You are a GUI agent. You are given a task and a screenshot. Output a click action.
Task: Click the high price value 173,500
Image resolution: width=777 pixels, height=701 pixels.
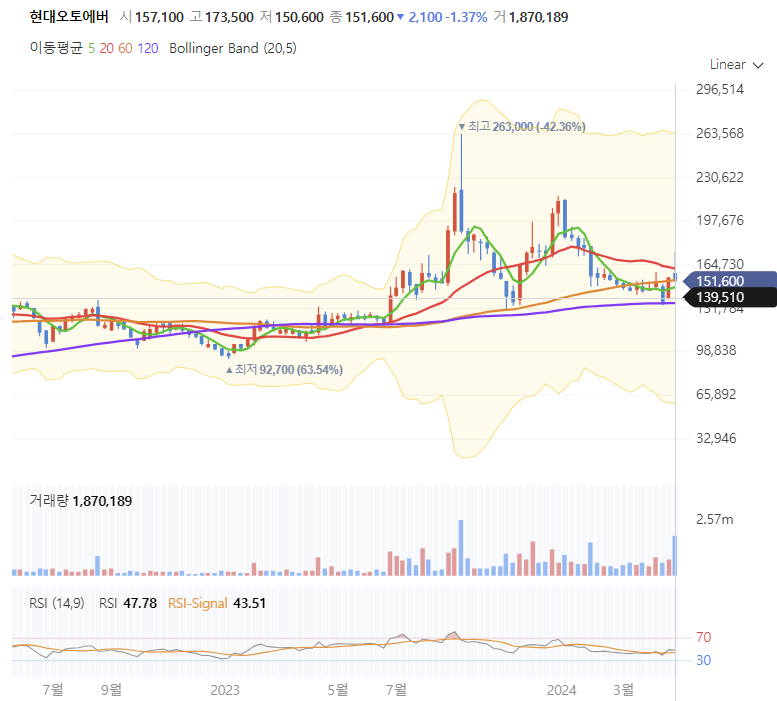tap(229, 17)
